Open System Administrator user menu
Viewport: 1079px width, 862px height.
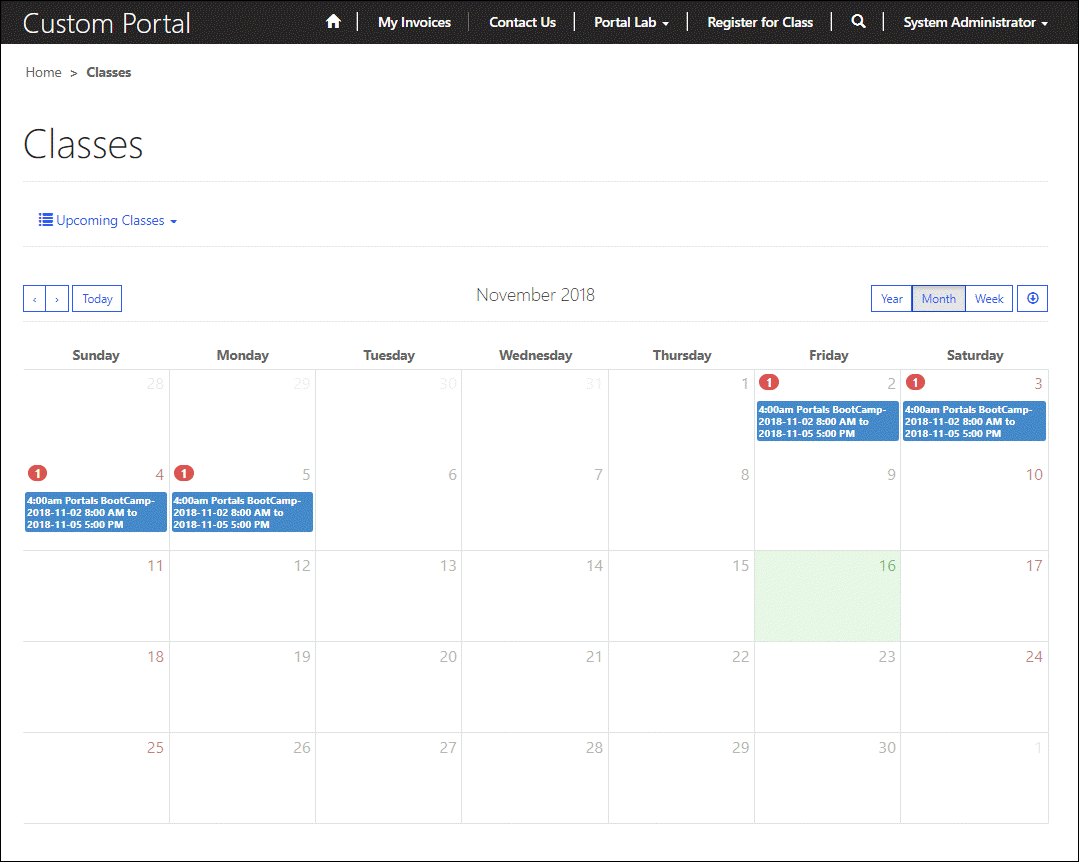coord(975,22)
